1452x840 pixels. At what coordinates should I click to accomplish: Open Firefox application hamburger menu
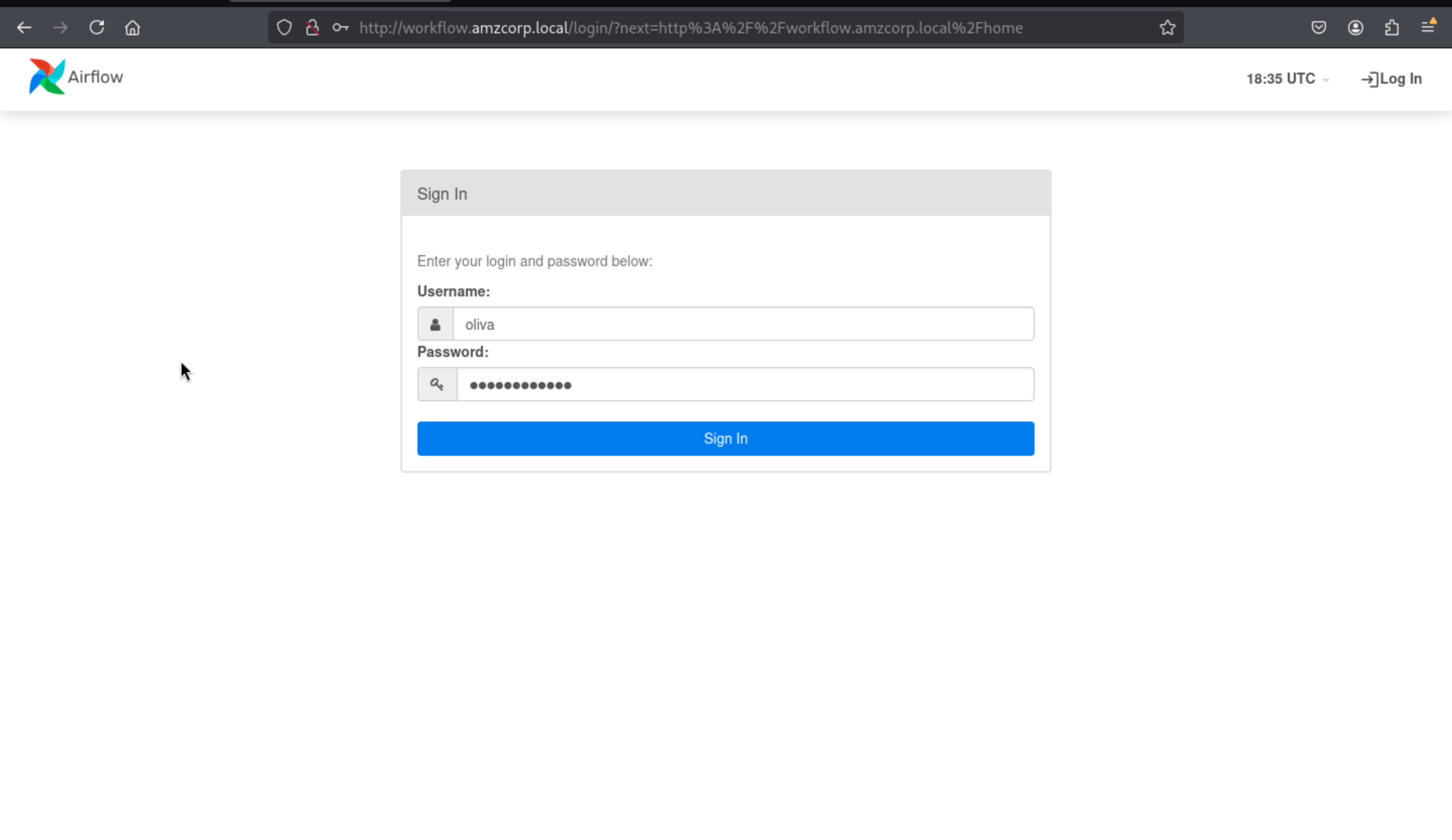pyautogui.click(x=1427, y=28)
